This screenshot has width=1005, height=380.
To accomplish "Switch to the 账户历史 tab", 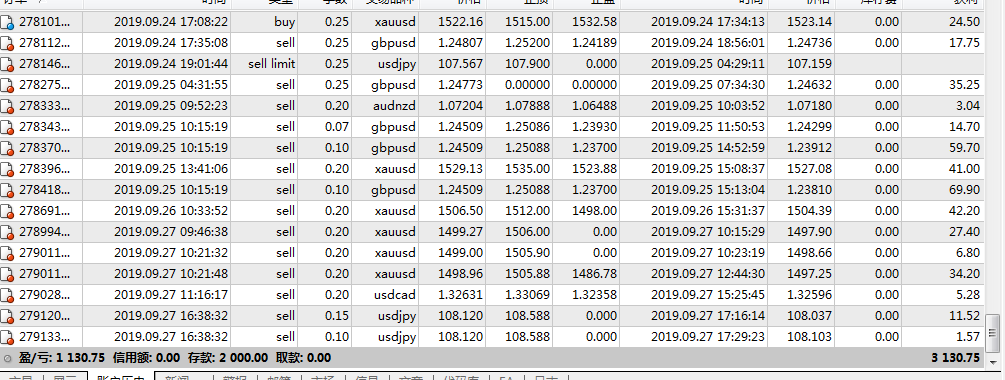I will pos(120,377).
